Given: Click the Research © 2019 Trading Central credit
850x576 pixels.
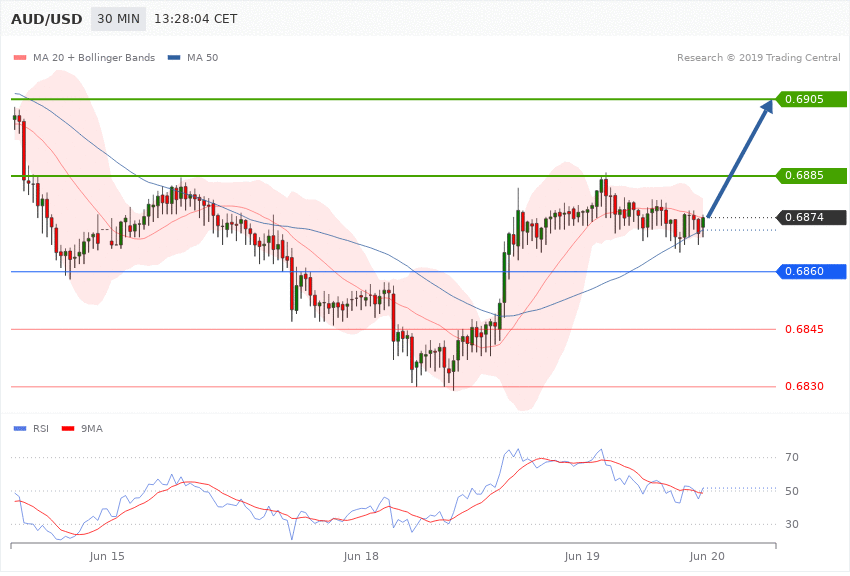Looking at the screenshot, I should click(x=758, y=57).
